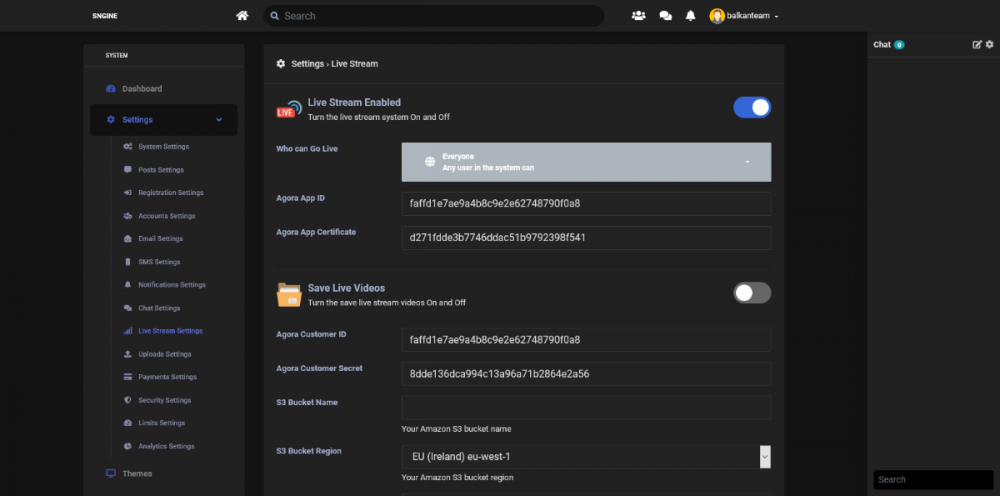
Task: Go to Limits Settings page
Action: pos(162,423)
